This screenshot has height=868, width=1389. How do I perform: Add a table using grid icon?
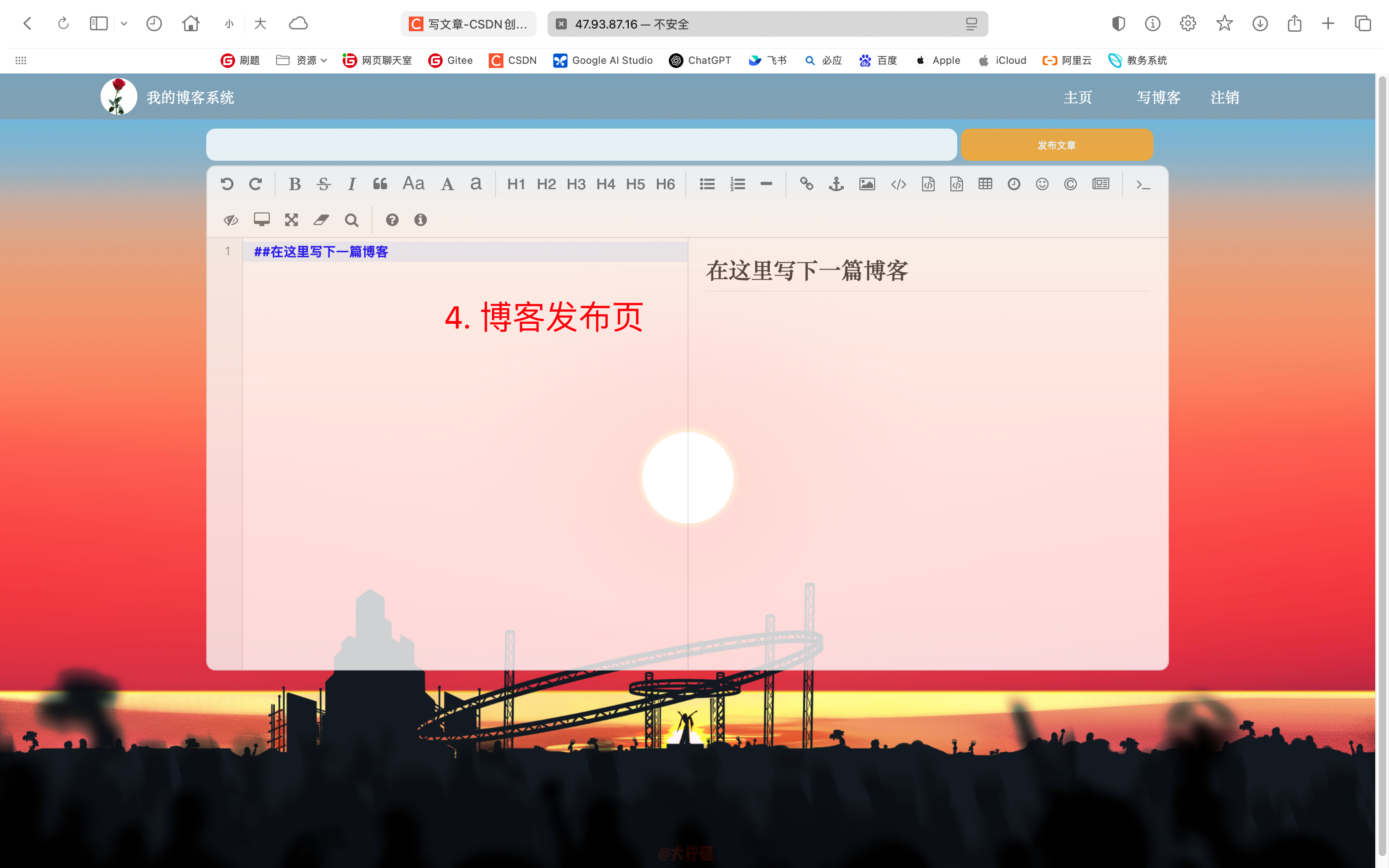pyautogui.click(x=985, y=184)
